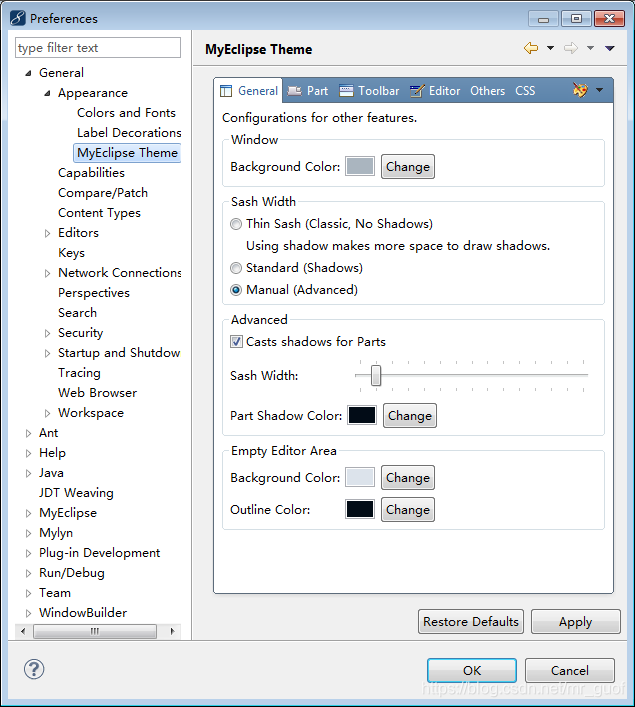Select Perspectives in tree
635x707 pixels.
pyautogui.click(x=94, y=293)
